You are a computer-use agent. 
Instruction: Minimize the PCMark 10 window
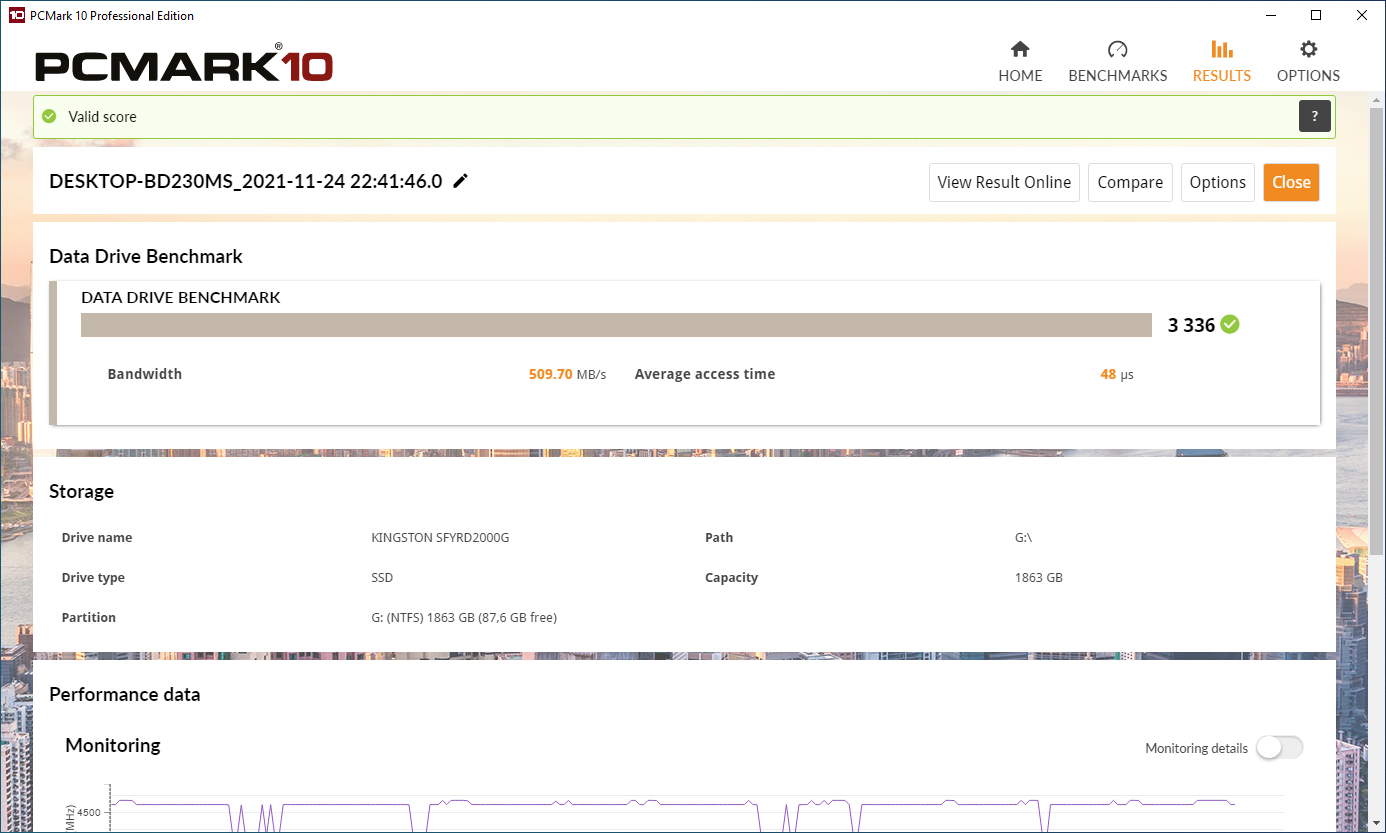(x=1269, y=15)
